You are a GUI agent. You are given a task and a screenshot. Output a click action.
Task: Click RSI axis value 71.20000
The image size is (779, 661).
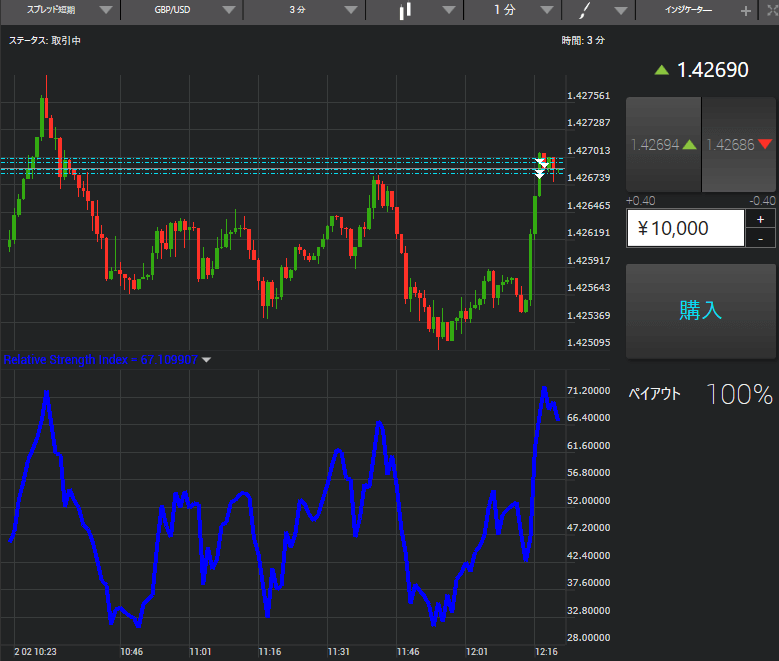pos(589,391)
